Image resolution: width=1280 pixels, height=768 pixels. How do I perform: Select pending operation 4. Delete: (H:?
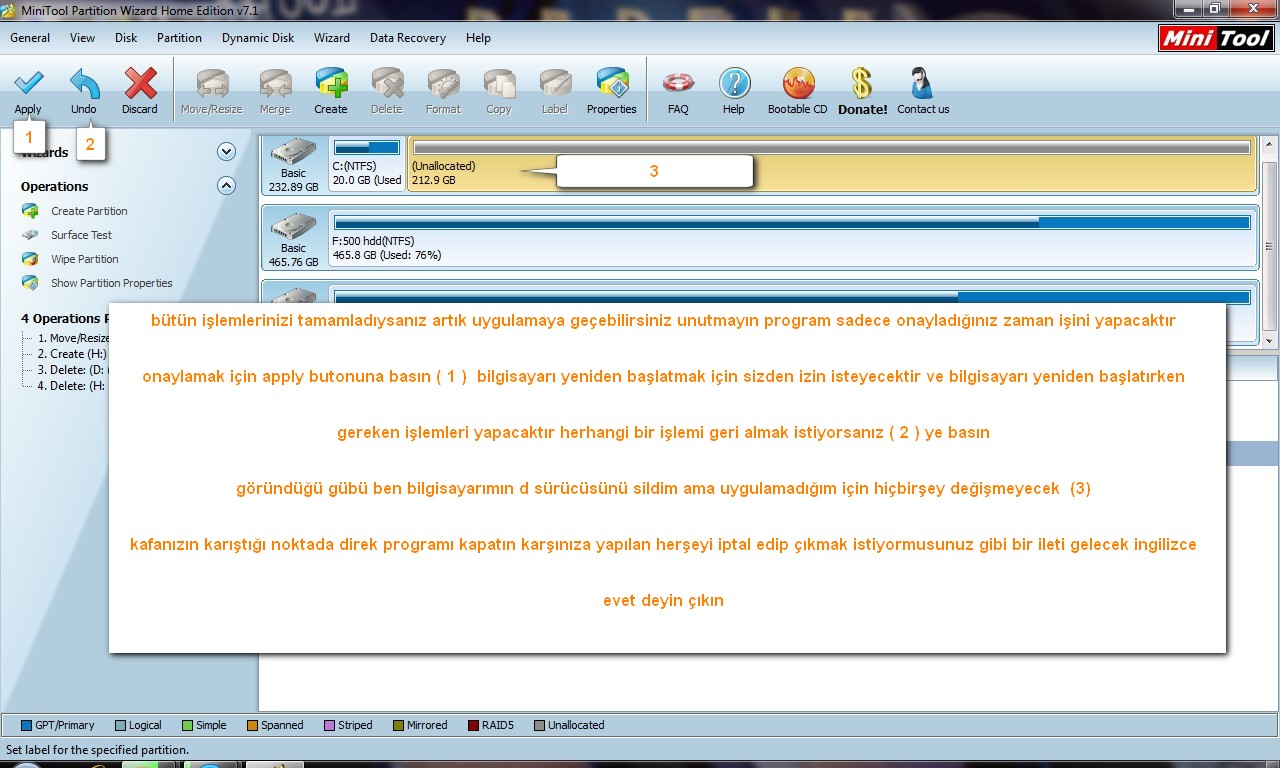(71, 386)
